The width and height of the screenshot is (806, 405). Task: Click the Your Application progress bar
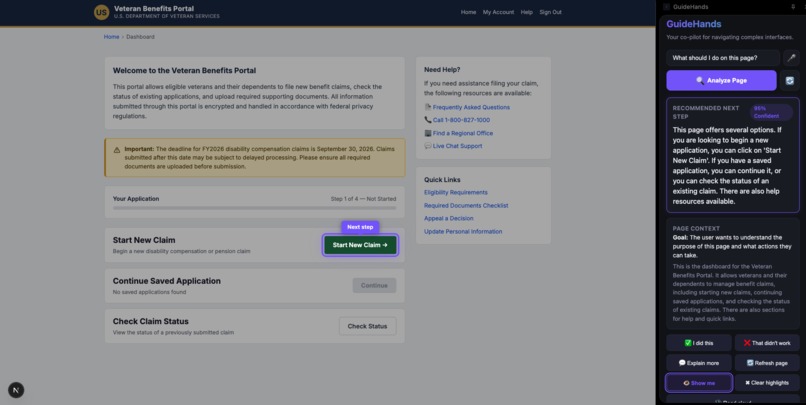point(254,208)
